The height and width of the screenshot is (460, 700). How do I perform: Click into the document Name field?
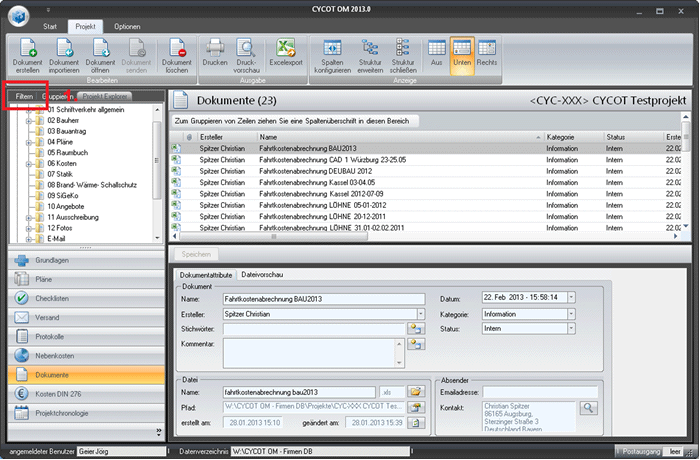click(x=324, y=299)
